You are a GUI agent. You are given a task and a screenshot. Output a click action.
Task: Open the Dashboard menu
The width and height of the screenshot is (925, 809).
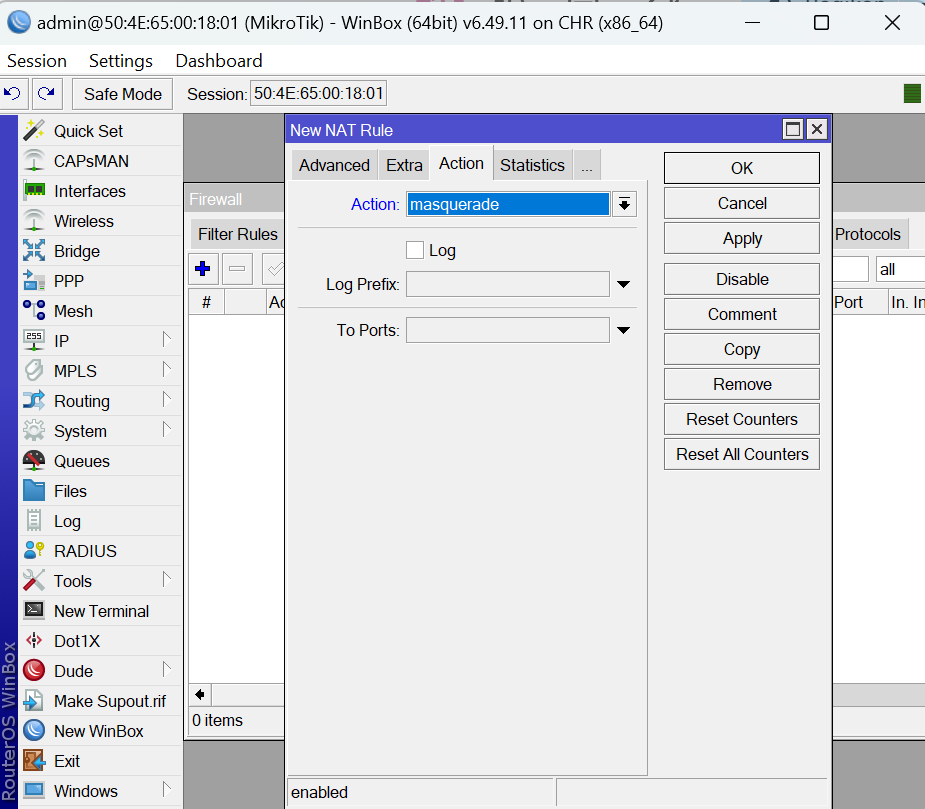click(x=219, y=61)
